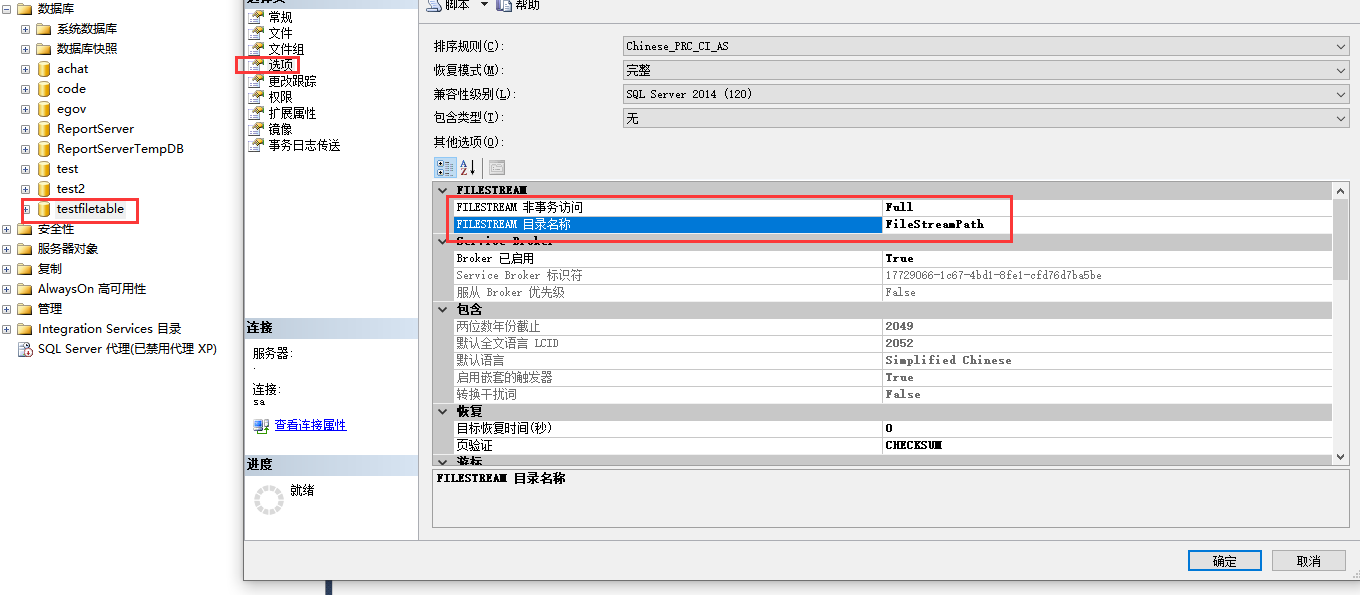Click the 确定 button
The width and height of the screenshot is (1360, 595).
point(1224,560)
